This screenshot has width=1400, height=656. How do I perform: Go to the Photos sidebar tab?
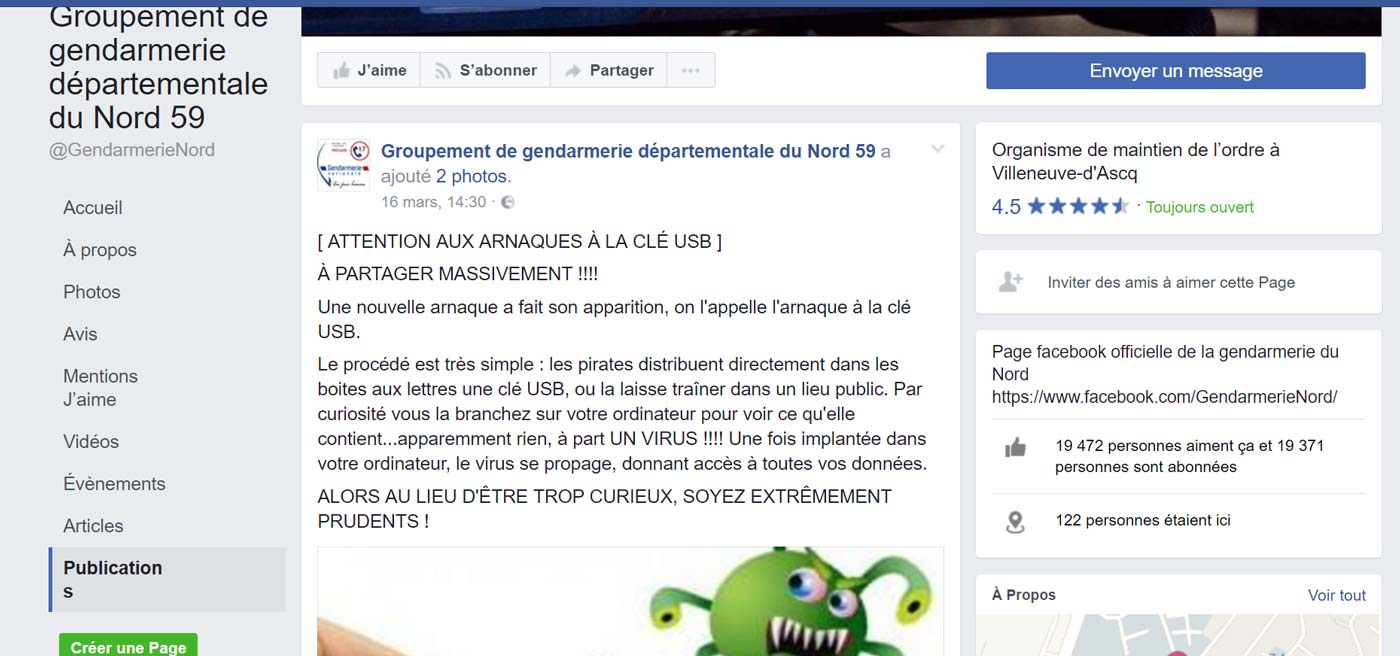tap(92, 292)
